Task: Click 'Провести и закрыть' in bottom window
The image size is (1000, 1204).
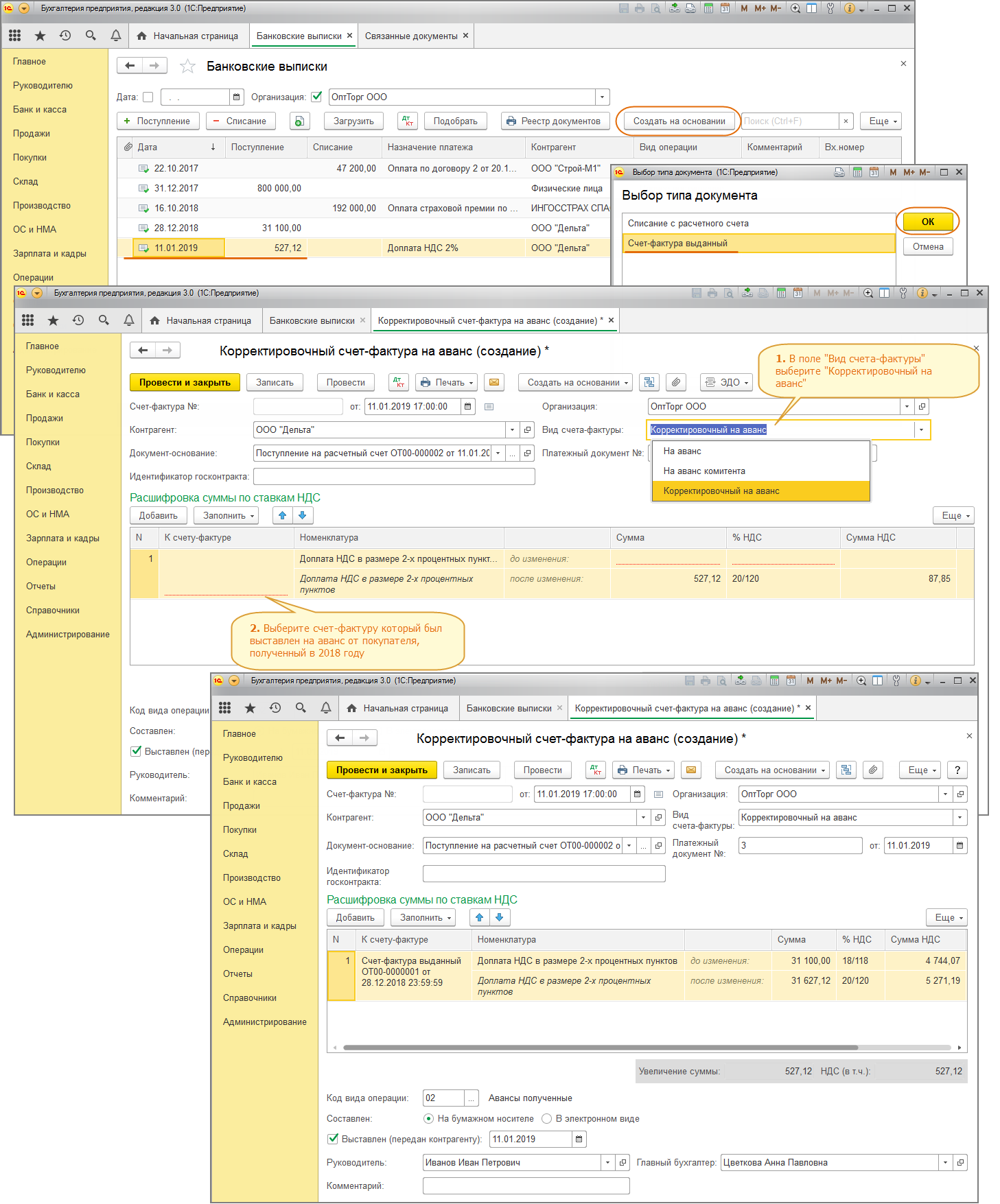Action: point(381,770)
